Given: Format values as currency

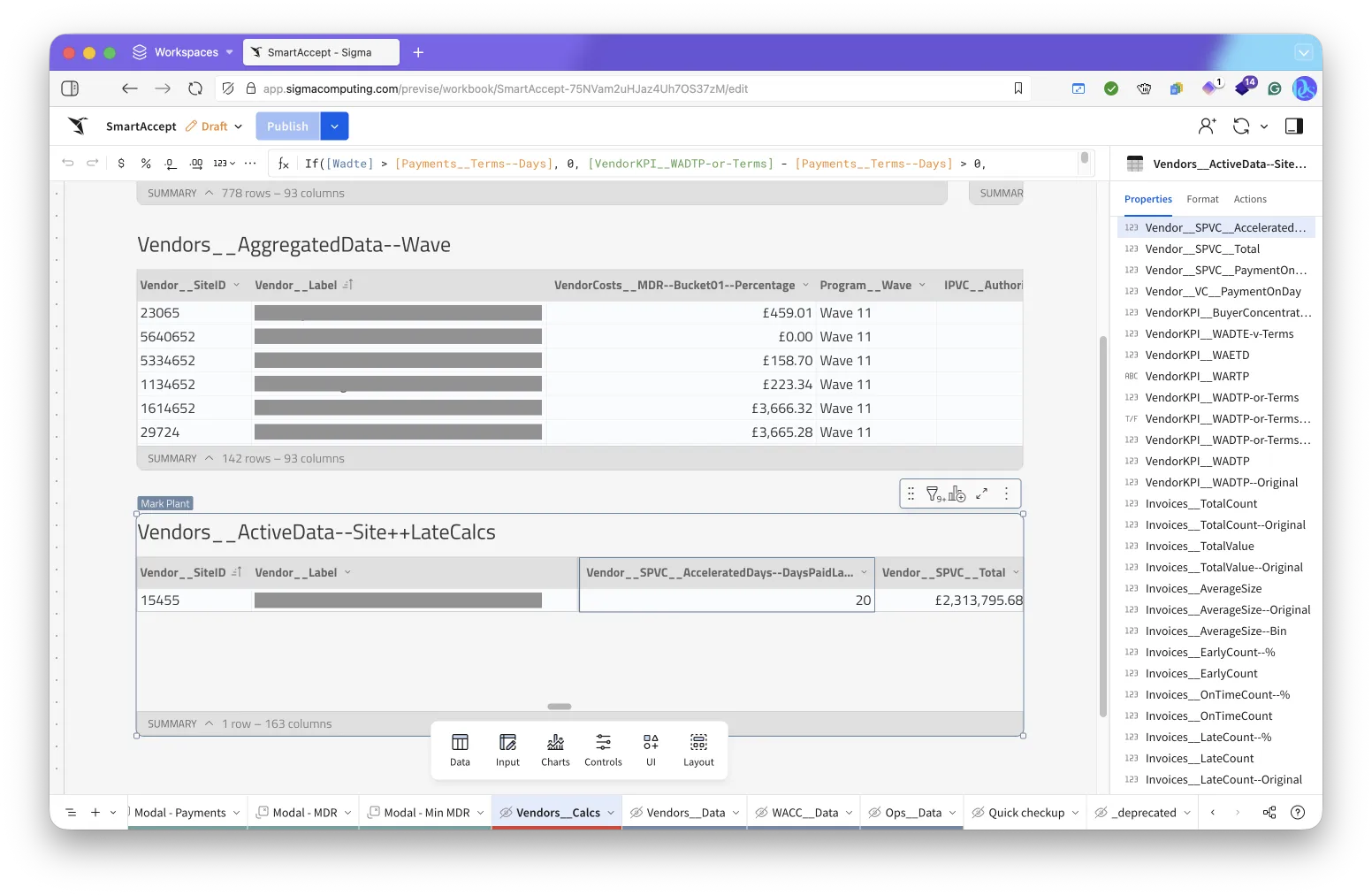Looking at the screenshot, I should pos(121,164).
